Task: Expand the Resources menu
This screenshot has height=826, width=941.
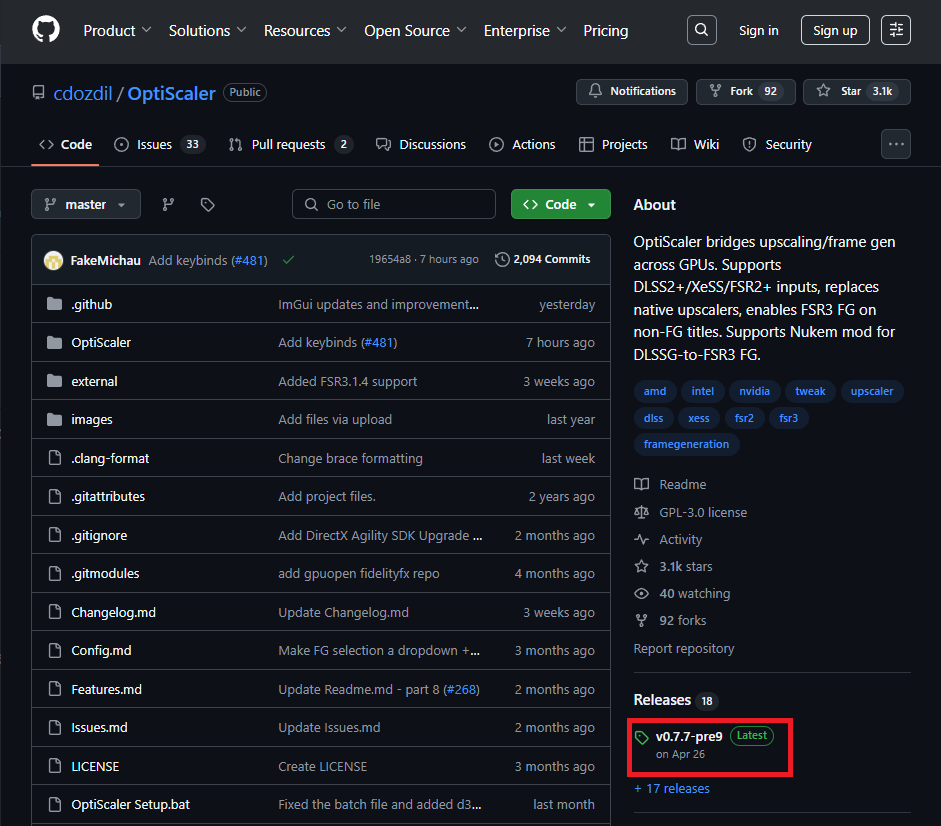Action: click(x=305, y=31)
